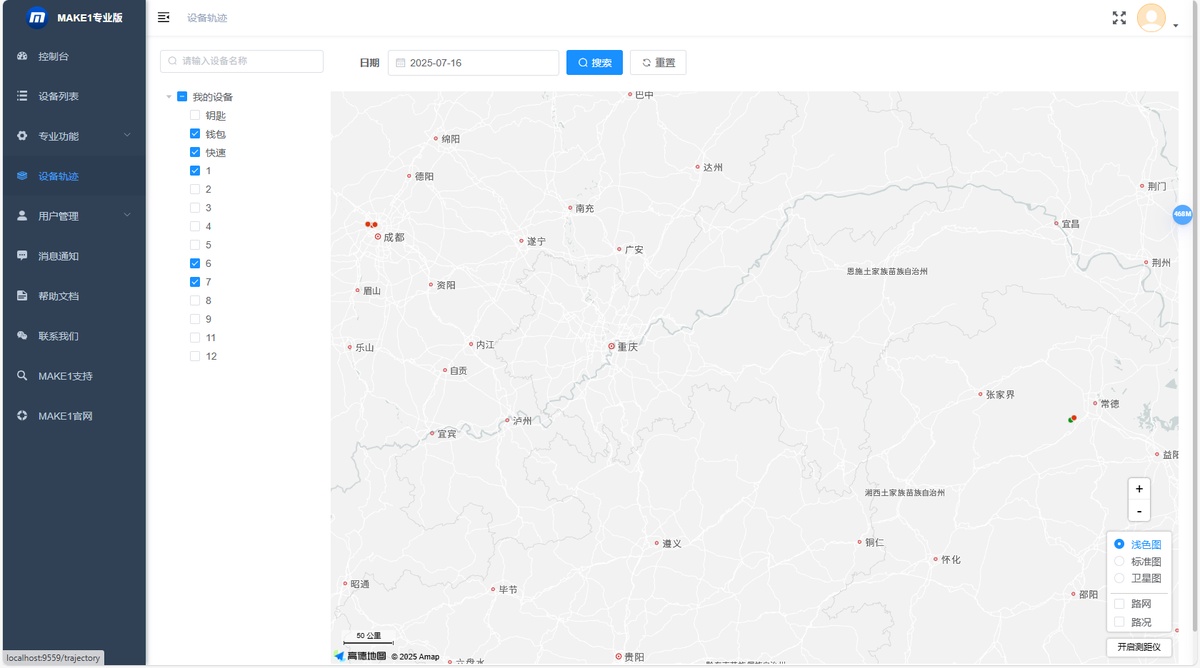Click the 重置 reset button
The width and height of the screenshot is (1200, 668).
pos(658,62)
